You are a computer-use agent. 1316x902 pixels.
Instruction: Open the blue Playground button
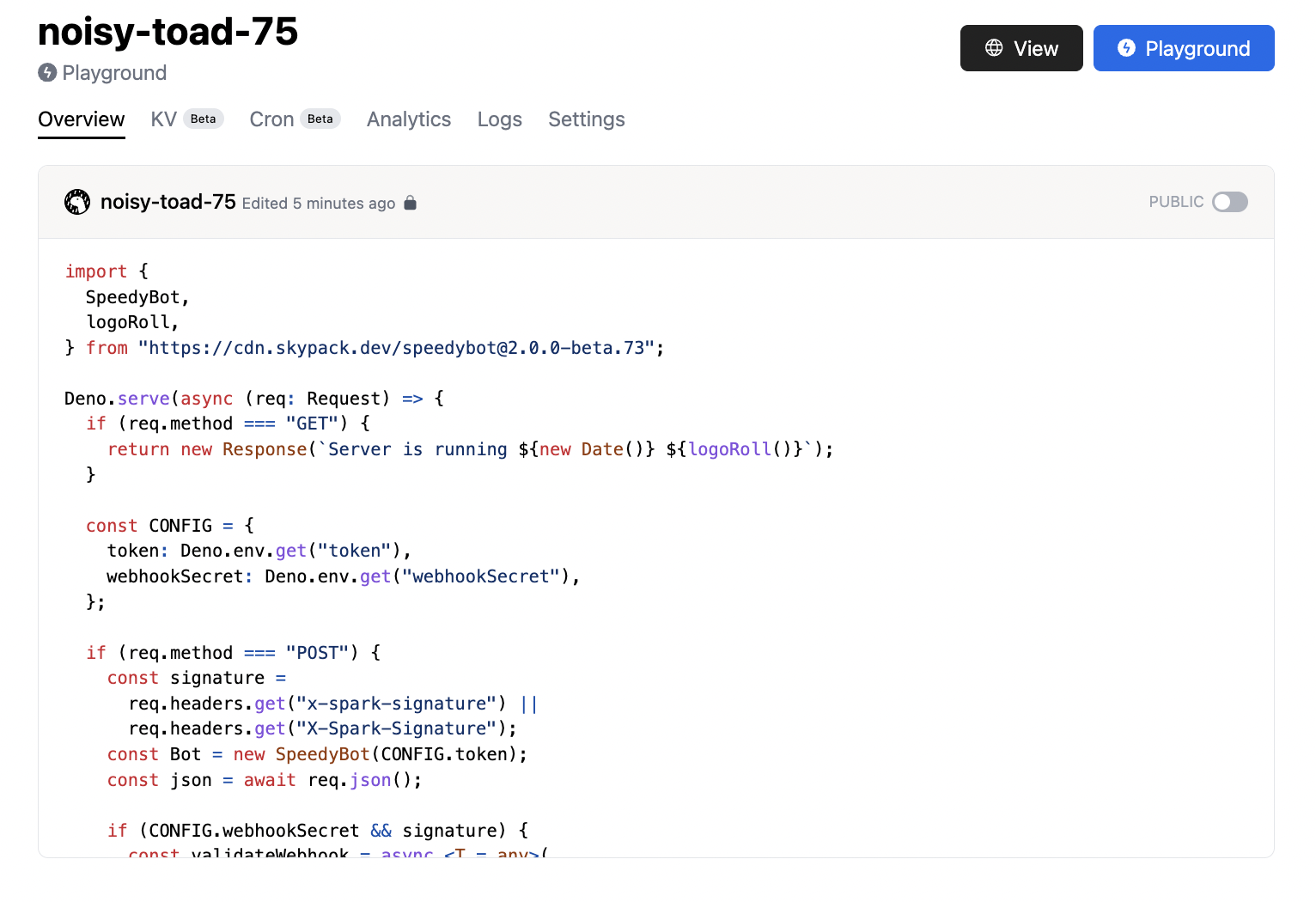1184,48
